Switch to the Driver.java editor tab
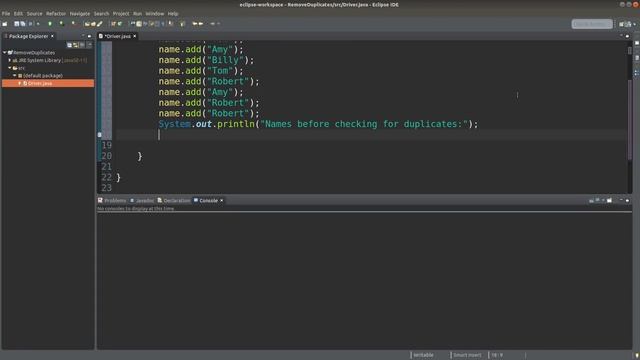Image resolution: width=640 pixels, height=360 pixels. [117, 36]
